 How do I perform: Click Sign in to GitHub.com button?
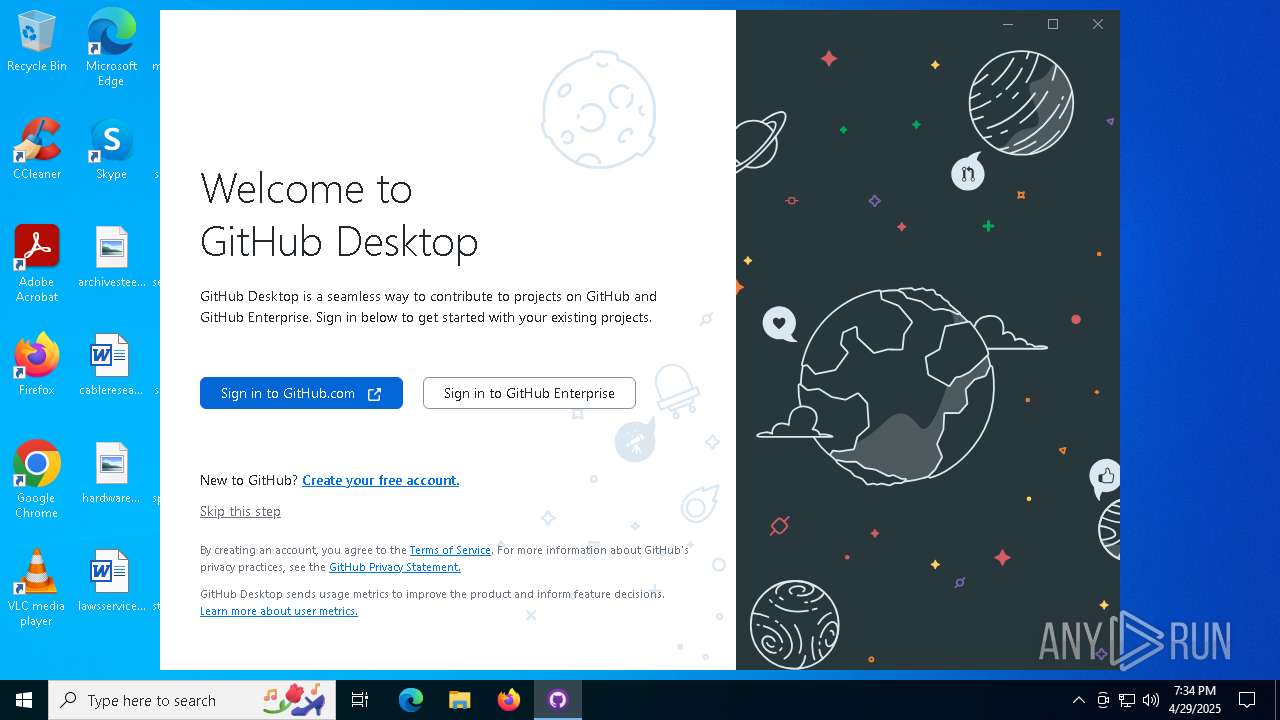[x=301, y=393]
